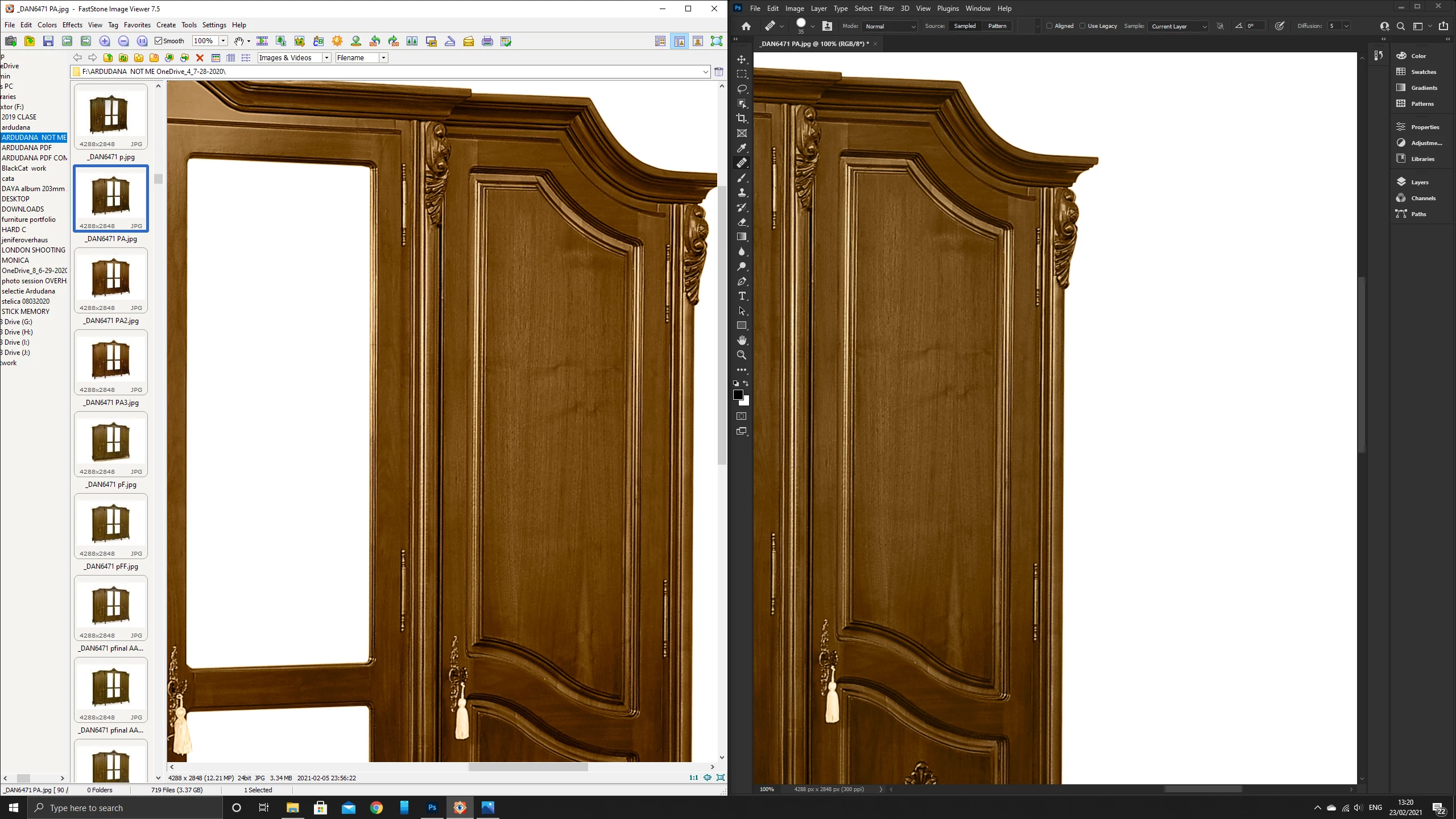Select the Clone Stamp tool
Viewport: 1456px width, 819px height.
(742, 192)
